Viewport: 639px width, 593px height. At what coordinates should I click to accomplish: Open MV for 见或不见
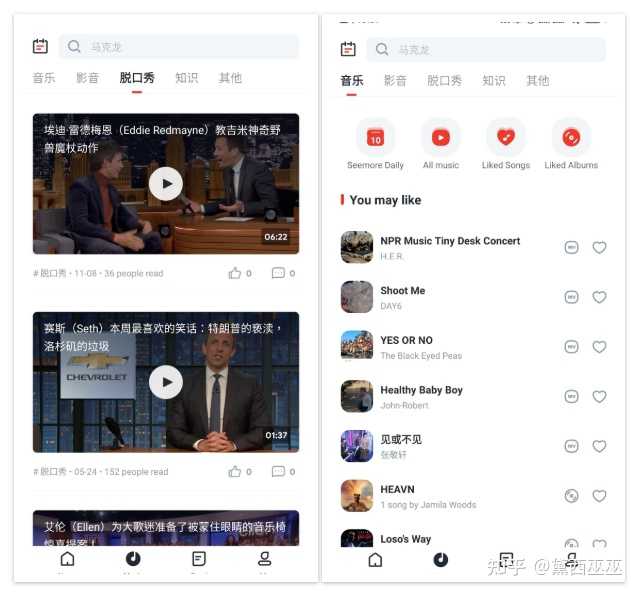click(x=571, y=446)
